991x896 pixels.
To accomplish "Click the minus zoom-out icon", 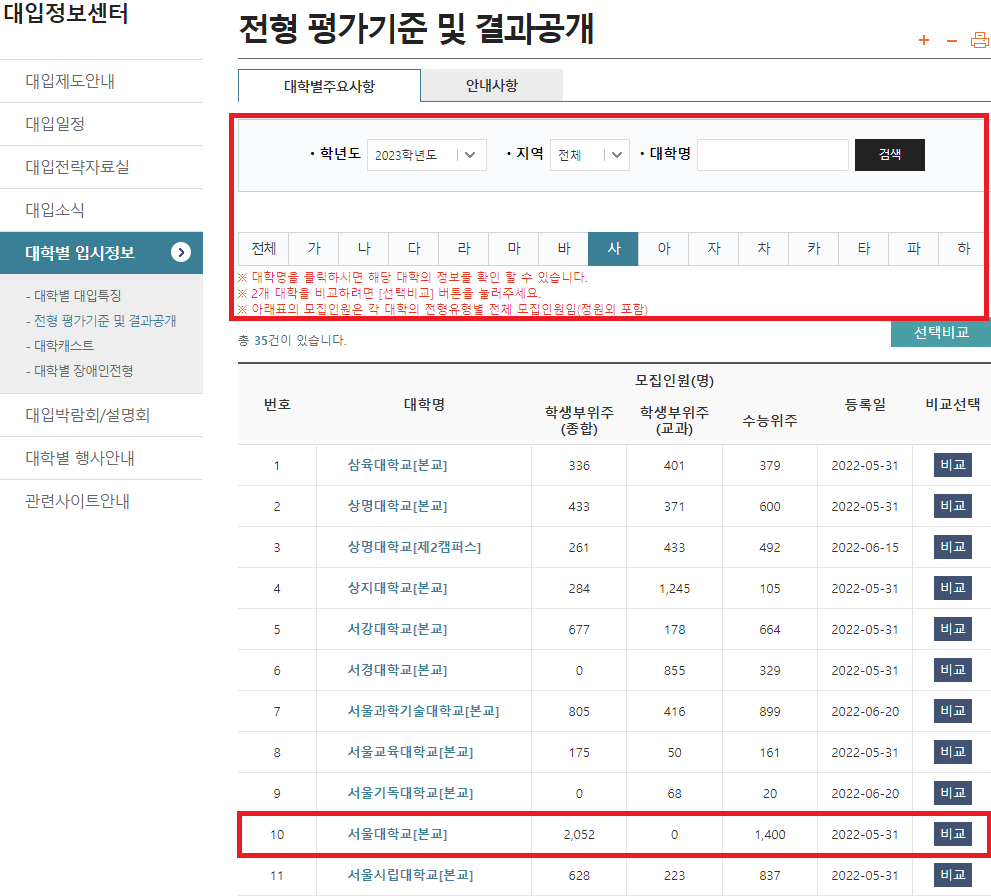I will coord(951,41).
